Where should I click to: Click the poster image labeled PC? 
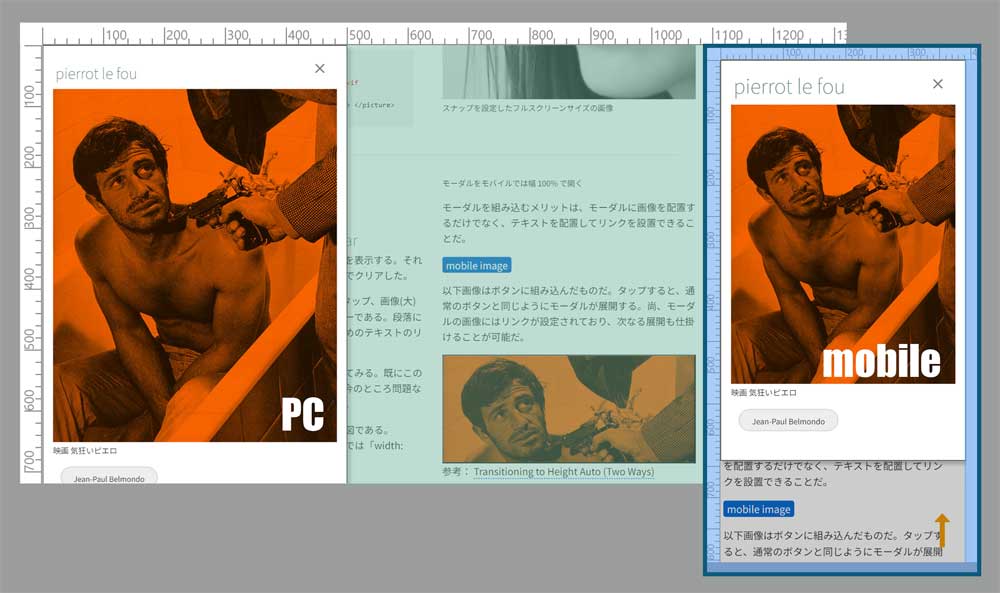pos(195,265)
